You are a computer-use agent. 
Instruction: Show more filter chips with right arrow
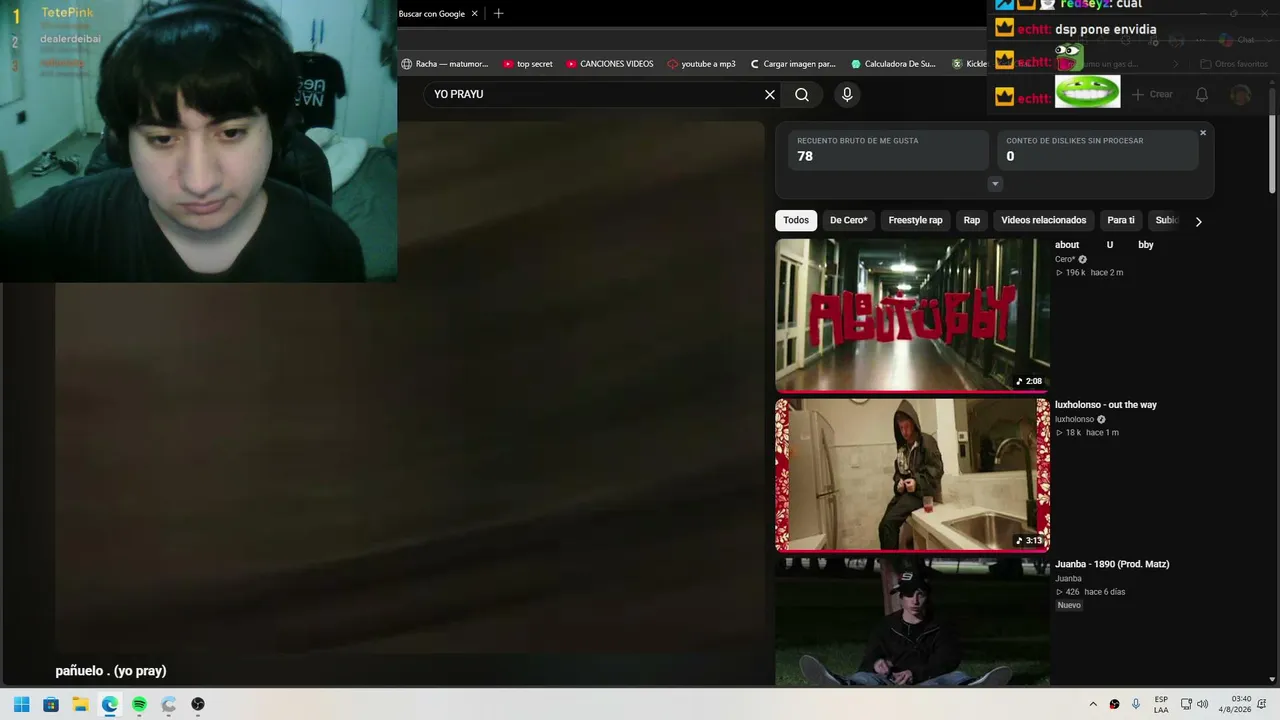1198,222
